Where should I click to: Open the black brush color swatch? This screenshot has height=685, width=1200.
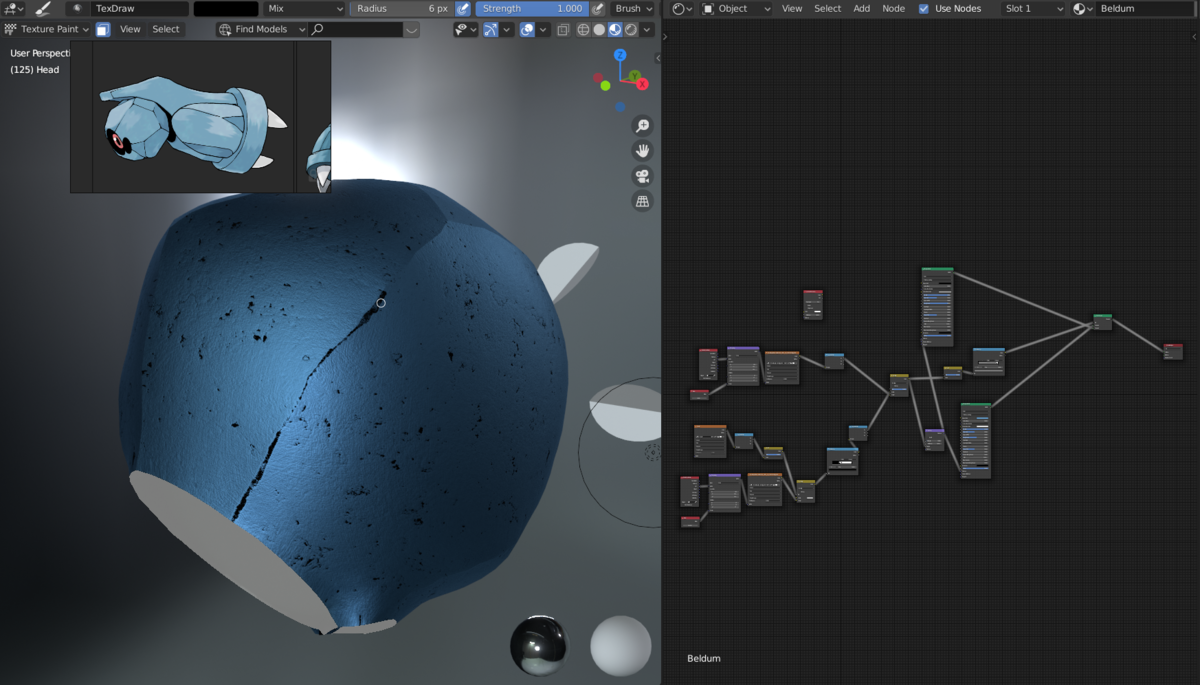[x=225, y=8]
